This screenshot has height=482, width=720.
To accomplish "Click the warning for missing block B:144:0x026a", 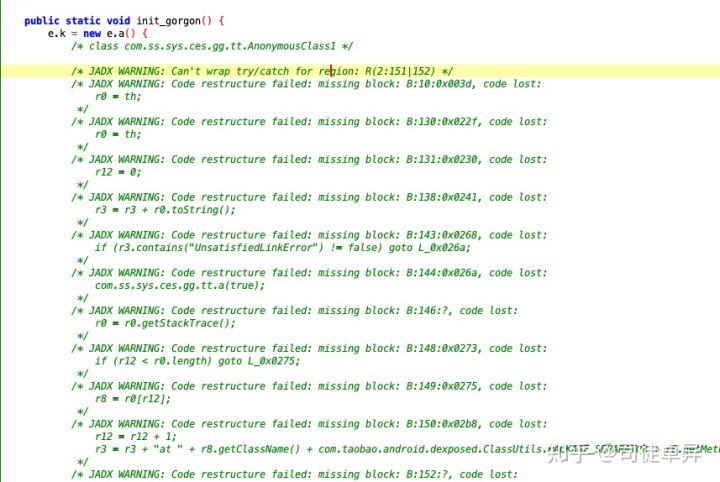I will pyautogui.click(x=309, y=273).
